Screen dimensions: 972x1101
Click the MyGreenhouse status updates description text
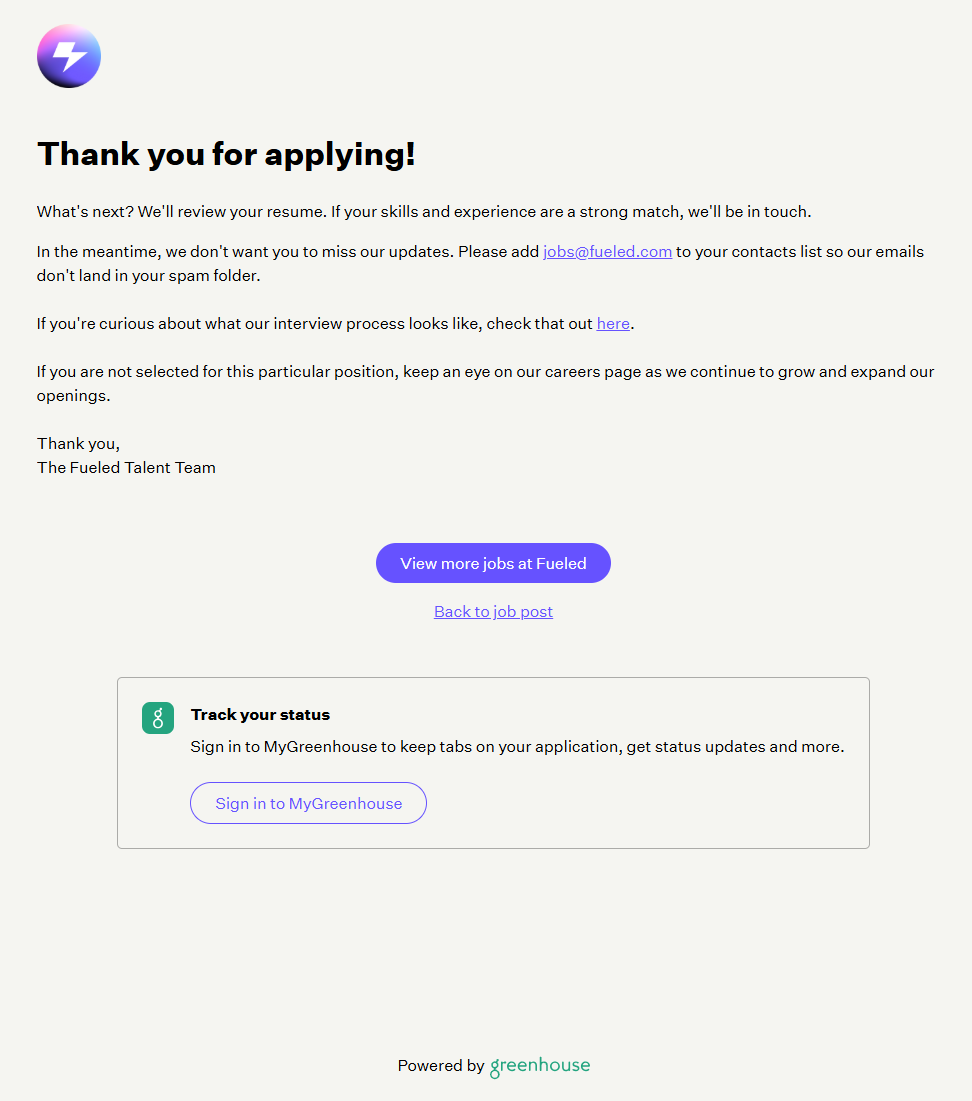coord(517,747)
